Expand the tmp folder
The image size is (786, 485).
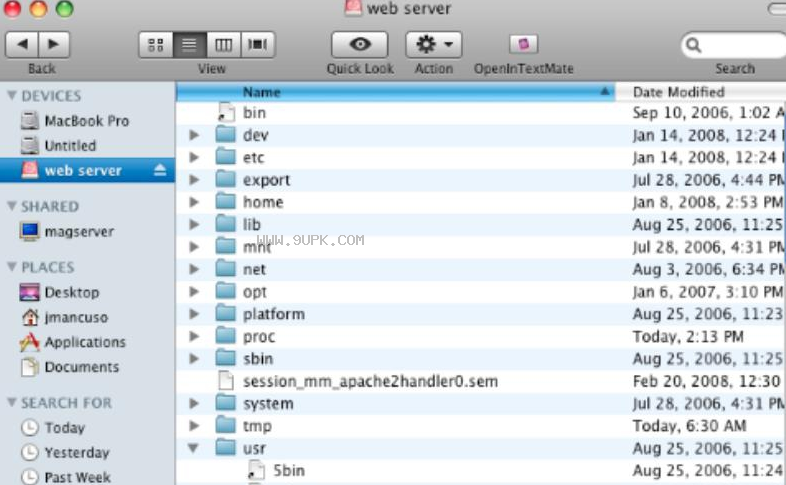(x=194, y=426)
